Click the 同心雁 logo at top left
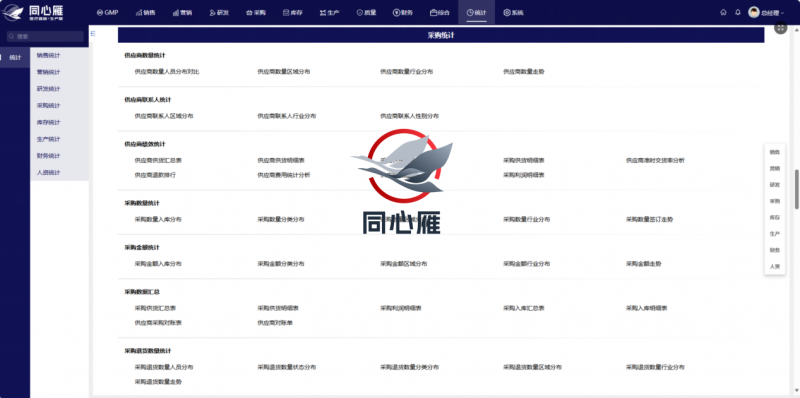Viewport: 800px width, 398px height. click(x=33, y=12)
